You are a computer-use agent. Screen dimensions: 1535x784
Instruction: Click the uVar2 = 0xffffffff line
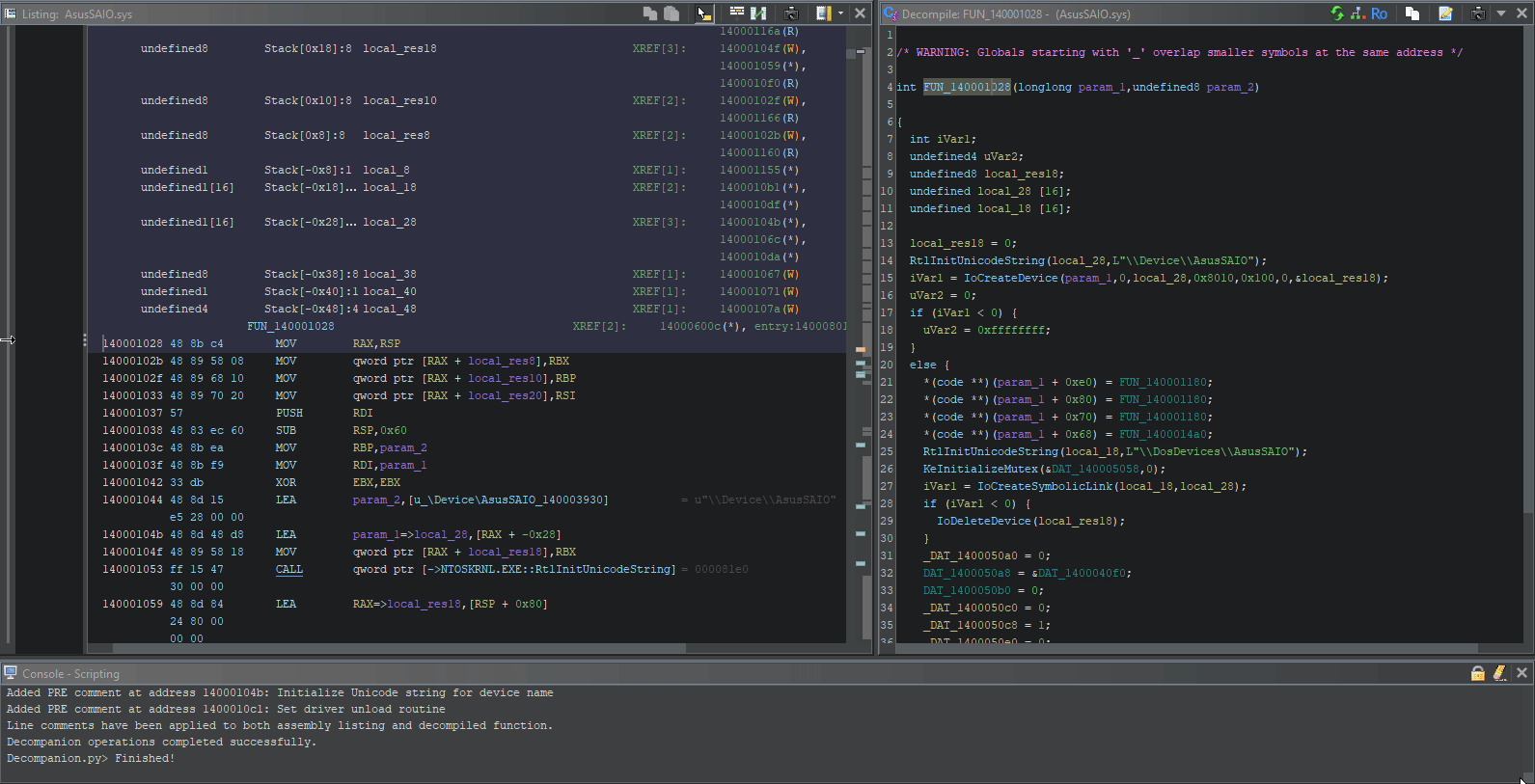986,330
